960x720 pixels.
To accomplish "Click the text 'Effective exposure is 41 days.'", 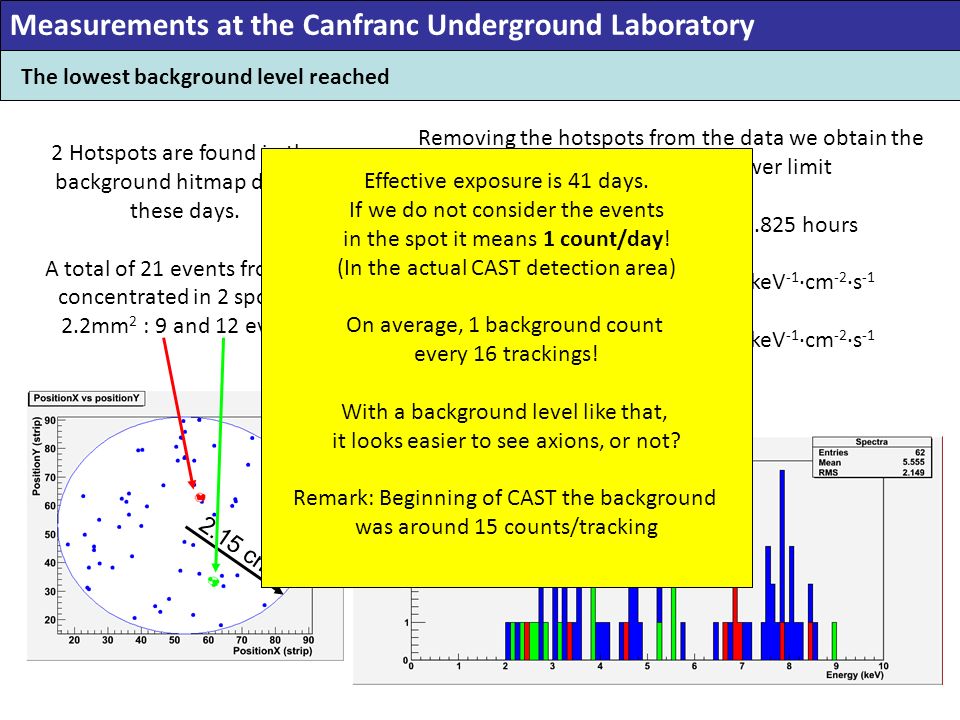I will (506, 181).
